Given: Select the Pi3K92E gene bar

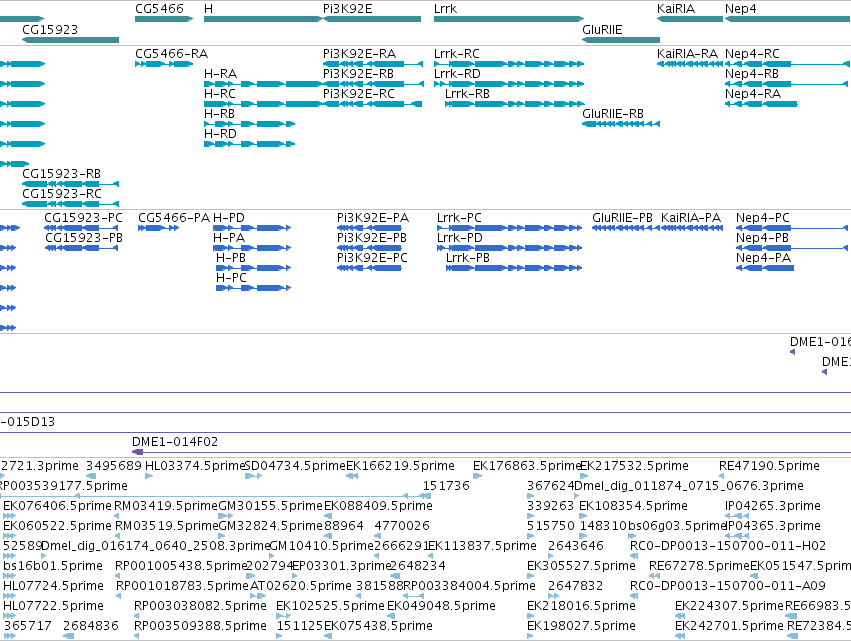Looking at the screenshot, I should (372, 19).
